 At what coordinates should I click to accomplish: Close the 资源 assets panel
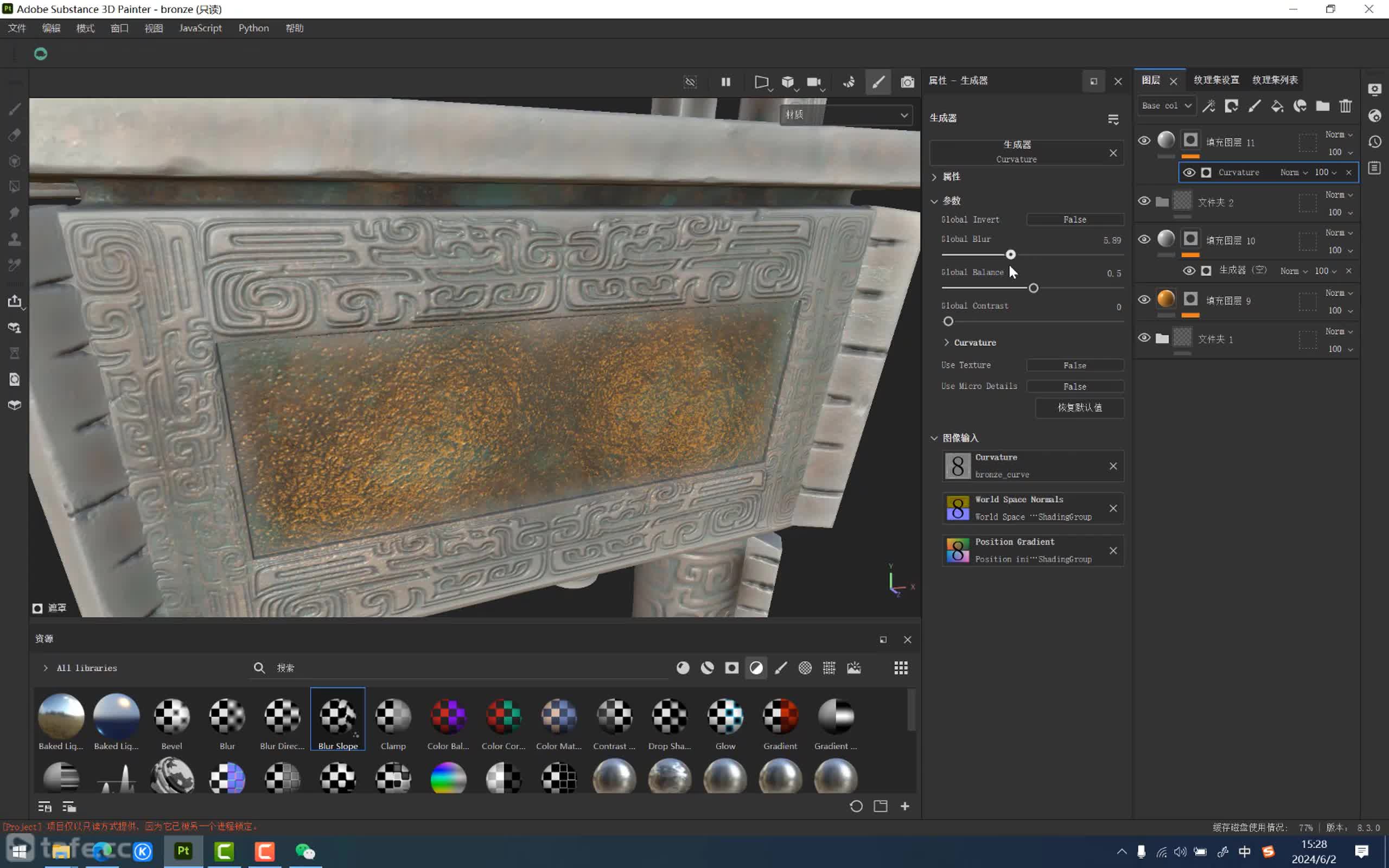tap(907, 640)
